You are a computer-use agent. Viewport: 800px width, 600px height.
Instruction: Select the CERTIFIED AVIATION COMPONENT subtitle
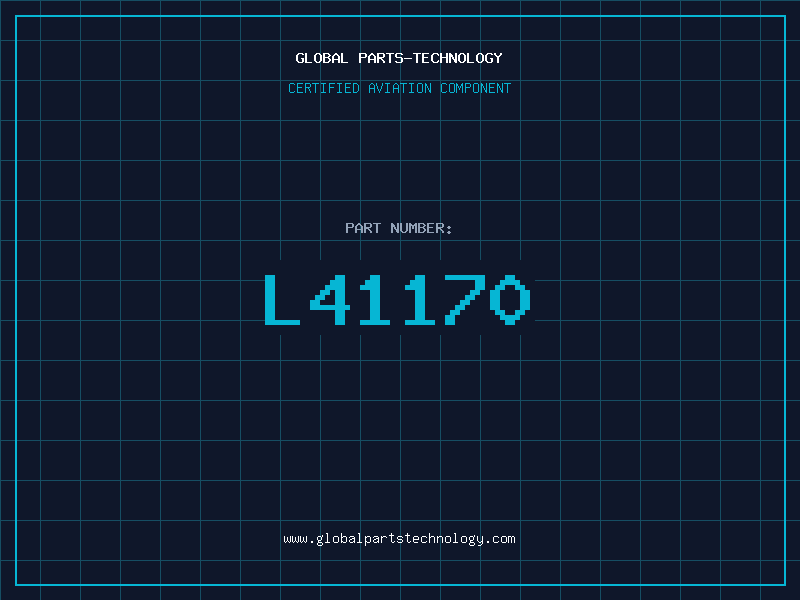tap(399, 88)
